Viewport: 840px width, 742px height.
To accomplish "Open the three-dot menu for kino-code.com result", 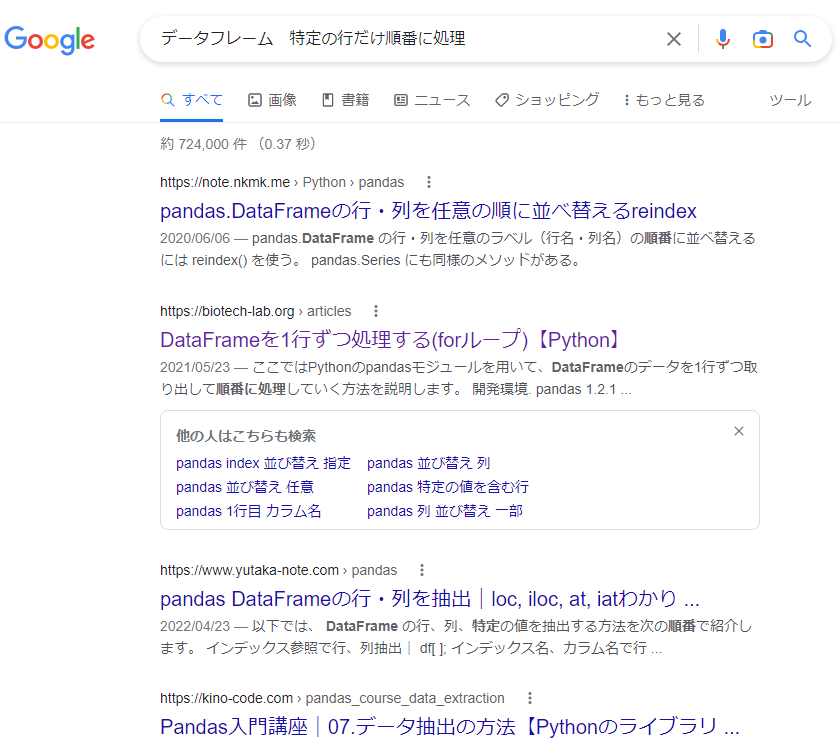I will pyautogui.click(x=530, y=698).
